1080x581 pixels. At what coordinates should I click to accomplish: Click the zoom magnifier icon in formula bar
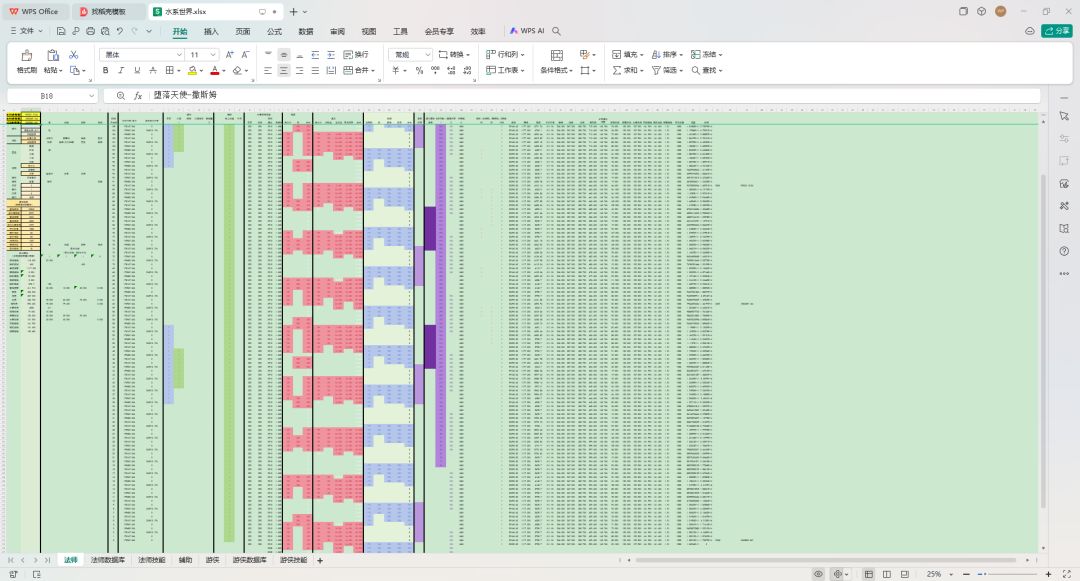pos(121,96)
